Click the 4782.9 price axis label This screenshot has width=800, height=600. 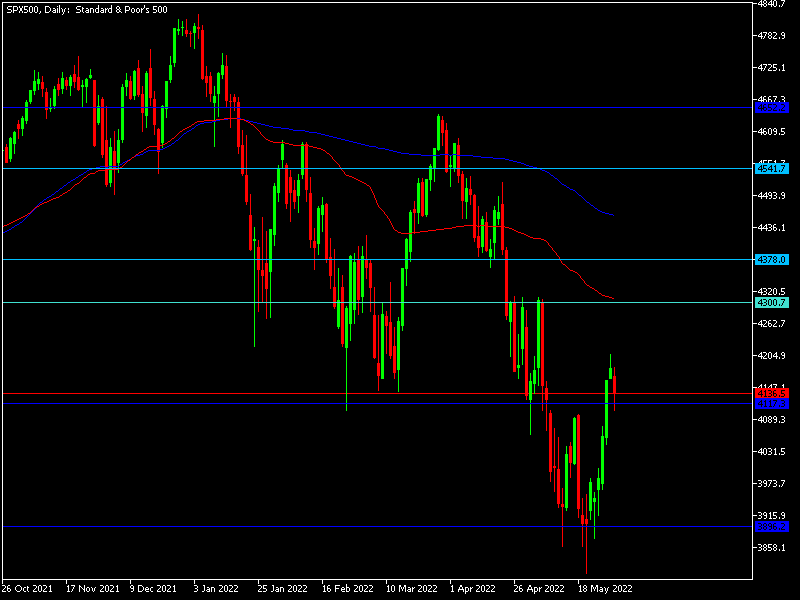[771, 36]
